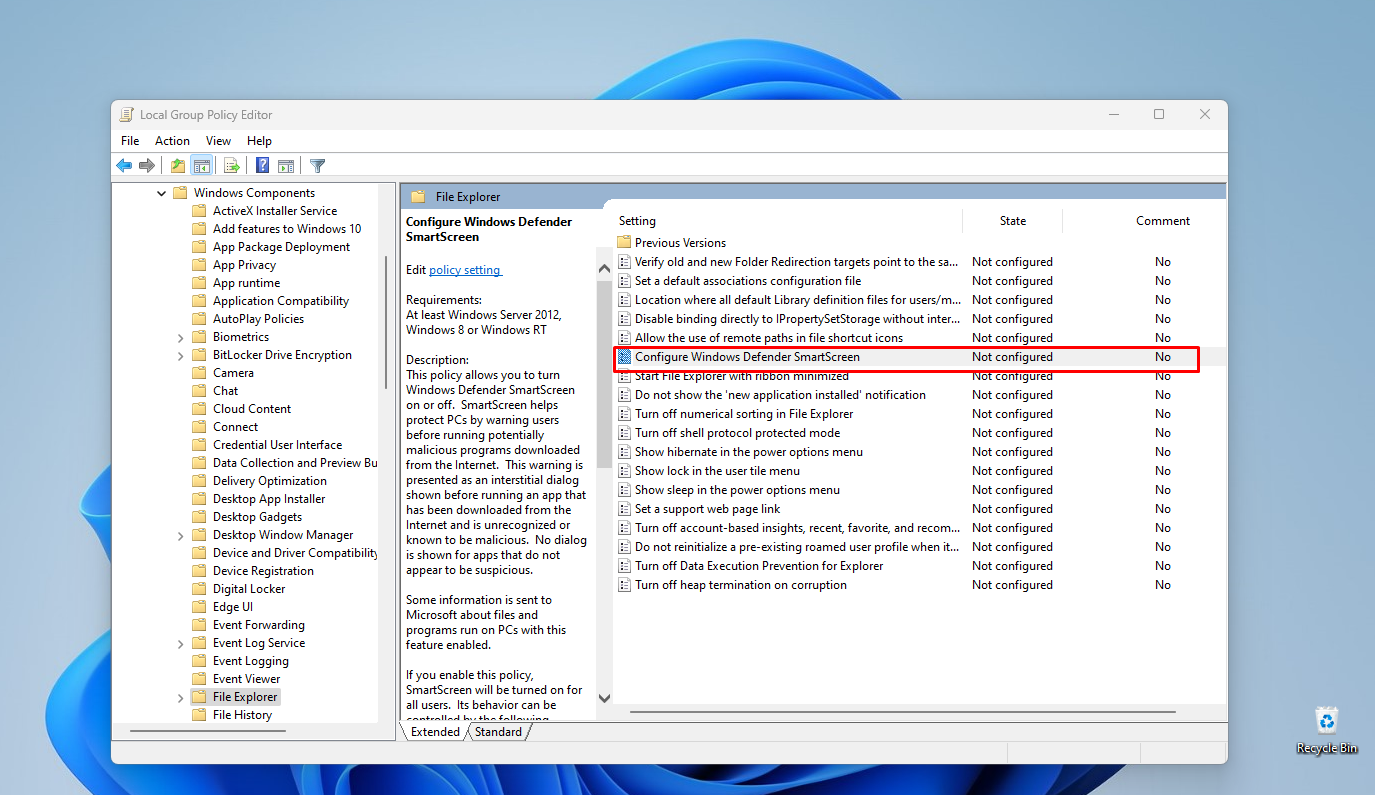Select the App Package Deployment tree item

click(x=281, y=247)
